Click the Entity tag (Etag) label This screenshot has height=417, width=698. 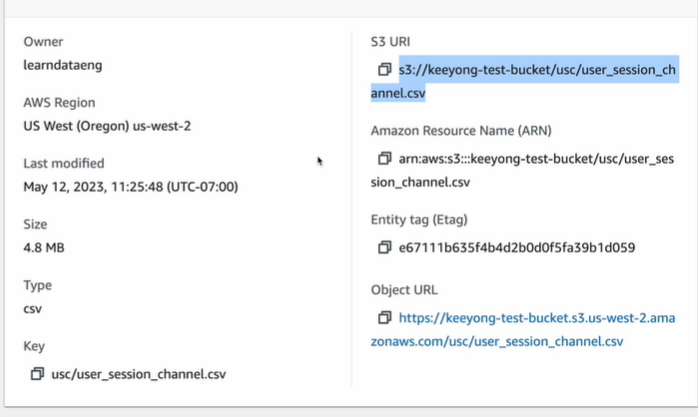point(419,220)
